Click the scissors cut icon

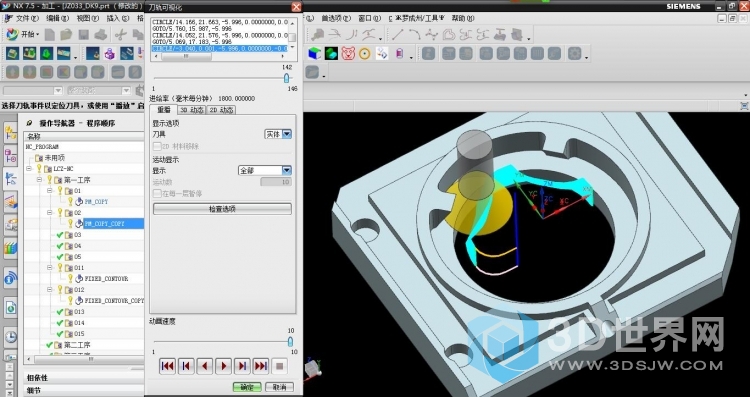coord(121,34)
